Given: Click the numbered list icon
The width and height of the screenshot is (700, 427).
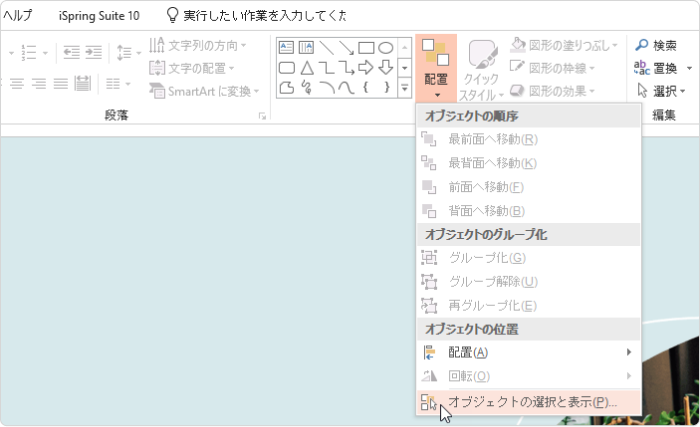Looking at the screenshot, I should (29, 53).
